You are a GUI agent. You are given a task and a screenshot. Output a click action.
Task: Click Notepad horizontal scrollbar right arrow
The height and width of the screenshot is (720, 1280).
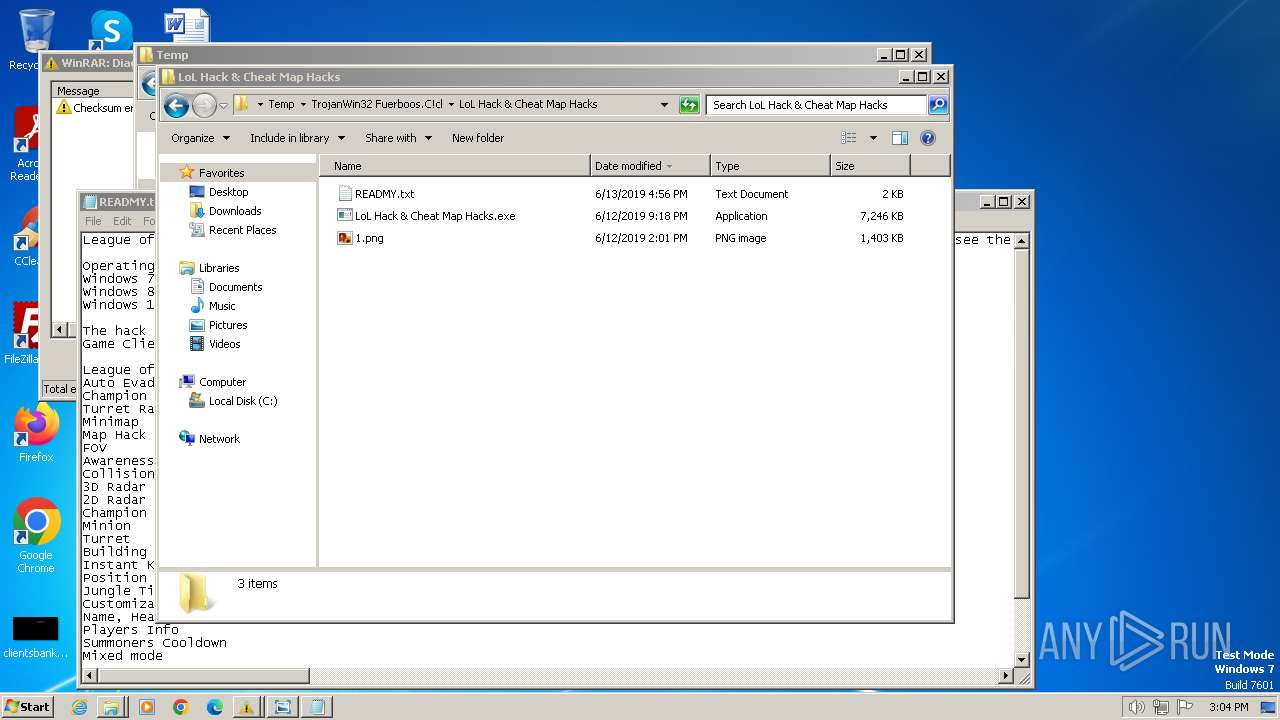[1007, 677]
